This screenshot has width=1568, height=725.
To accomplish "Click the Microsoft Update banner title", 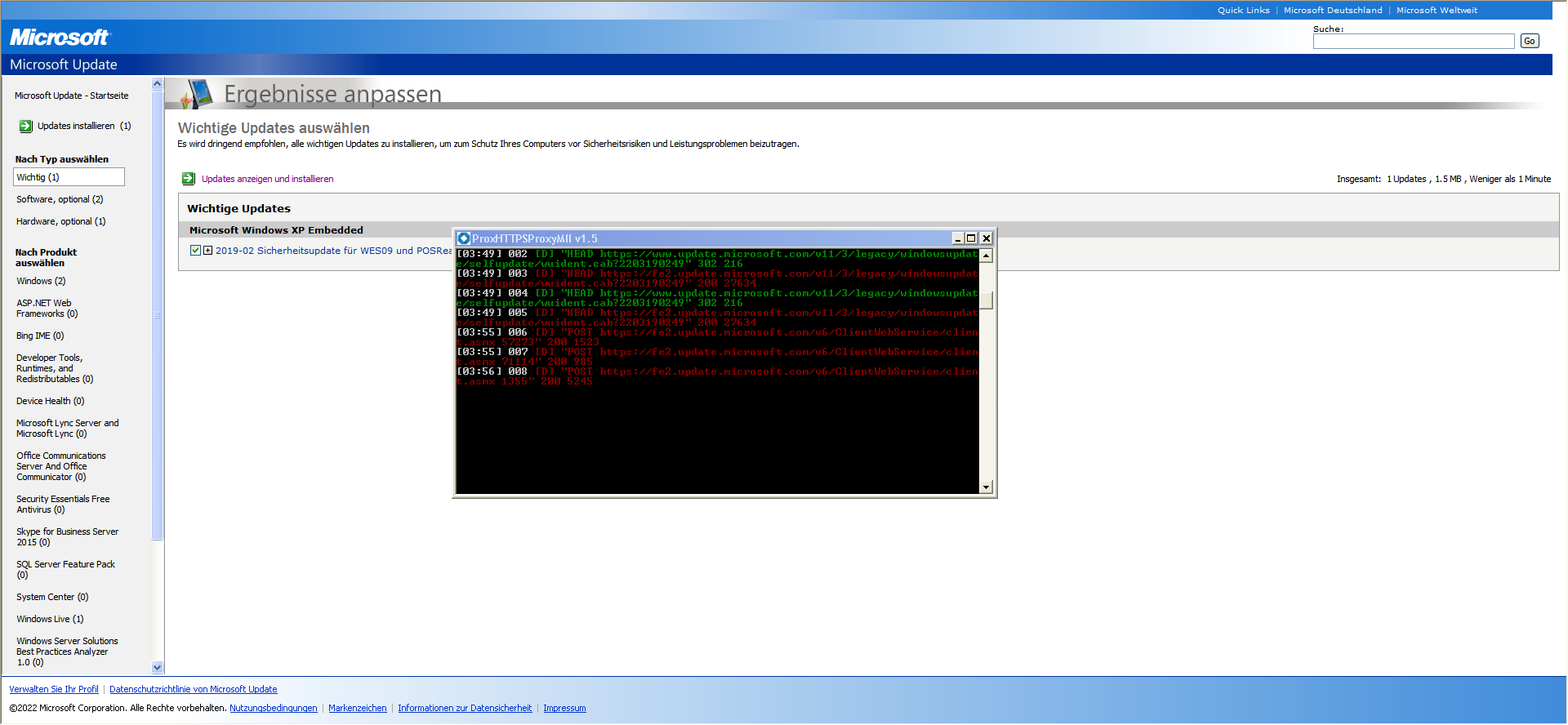I will tap(64, 64).
